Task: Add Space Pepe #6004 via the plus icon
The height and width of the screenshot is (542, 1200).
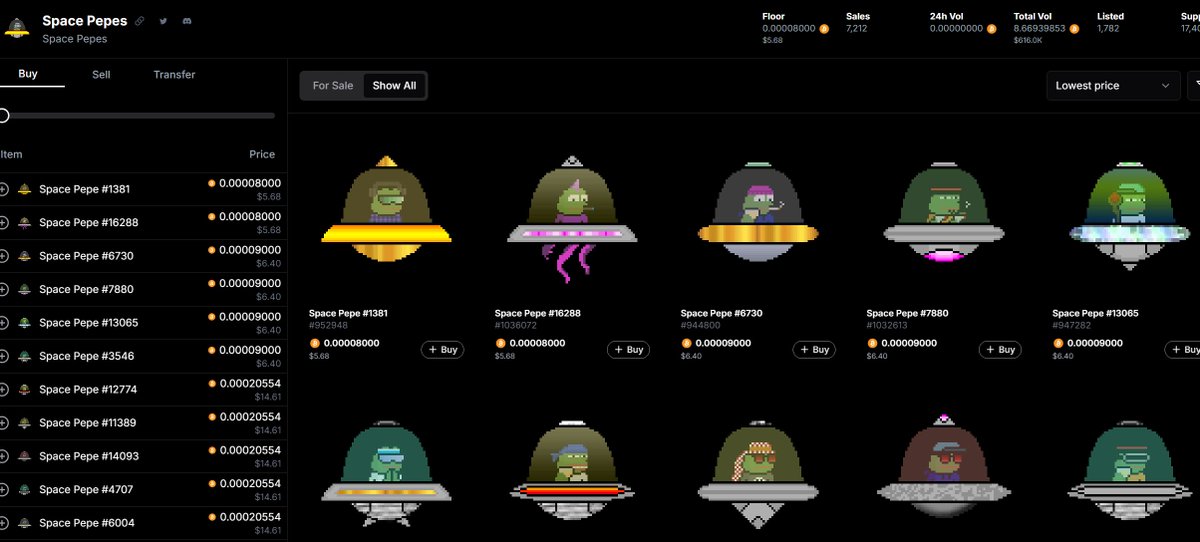Action: 4,523
